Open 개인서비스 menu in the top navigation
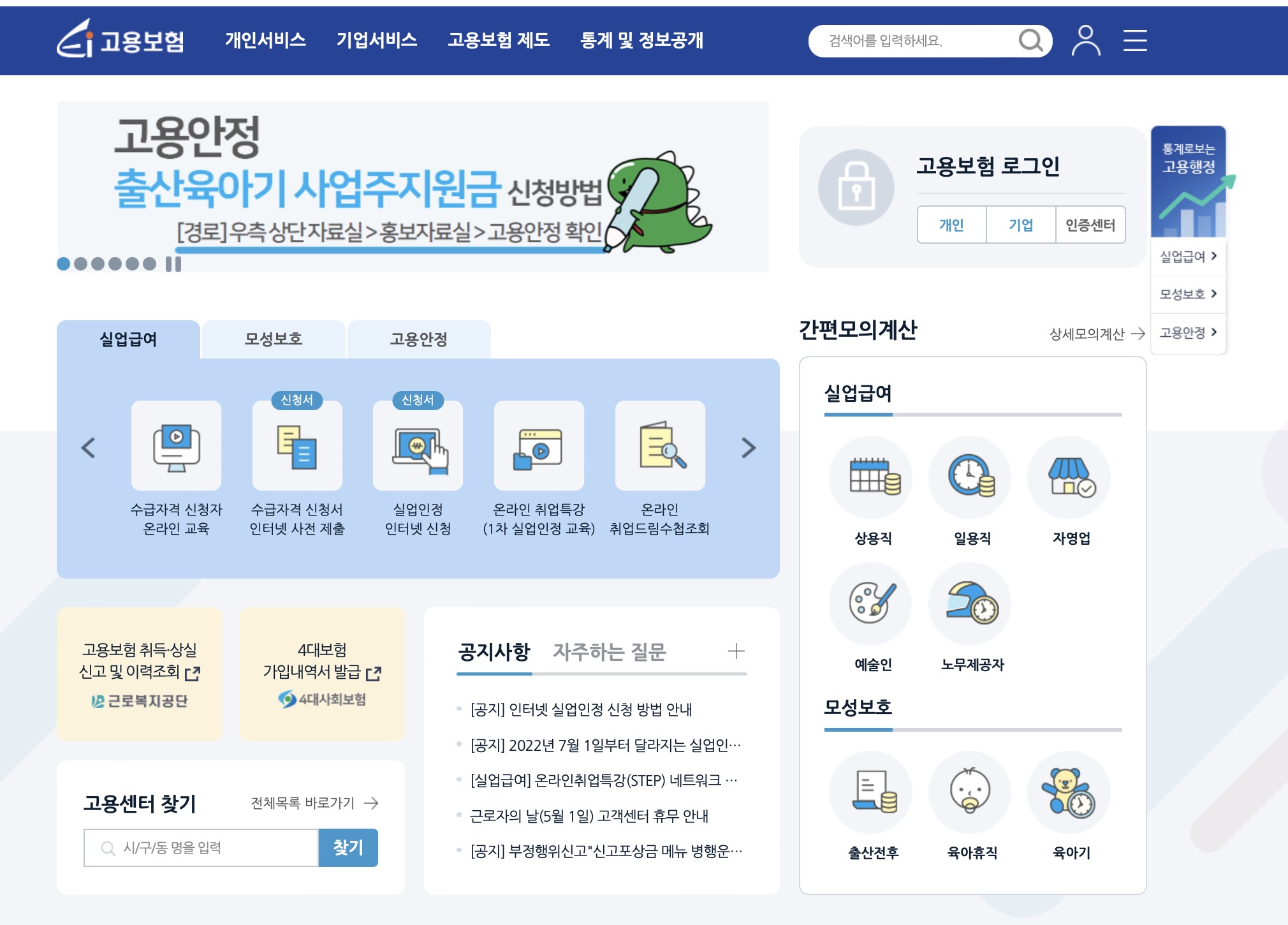1288x925 pixels. point(265,41)
